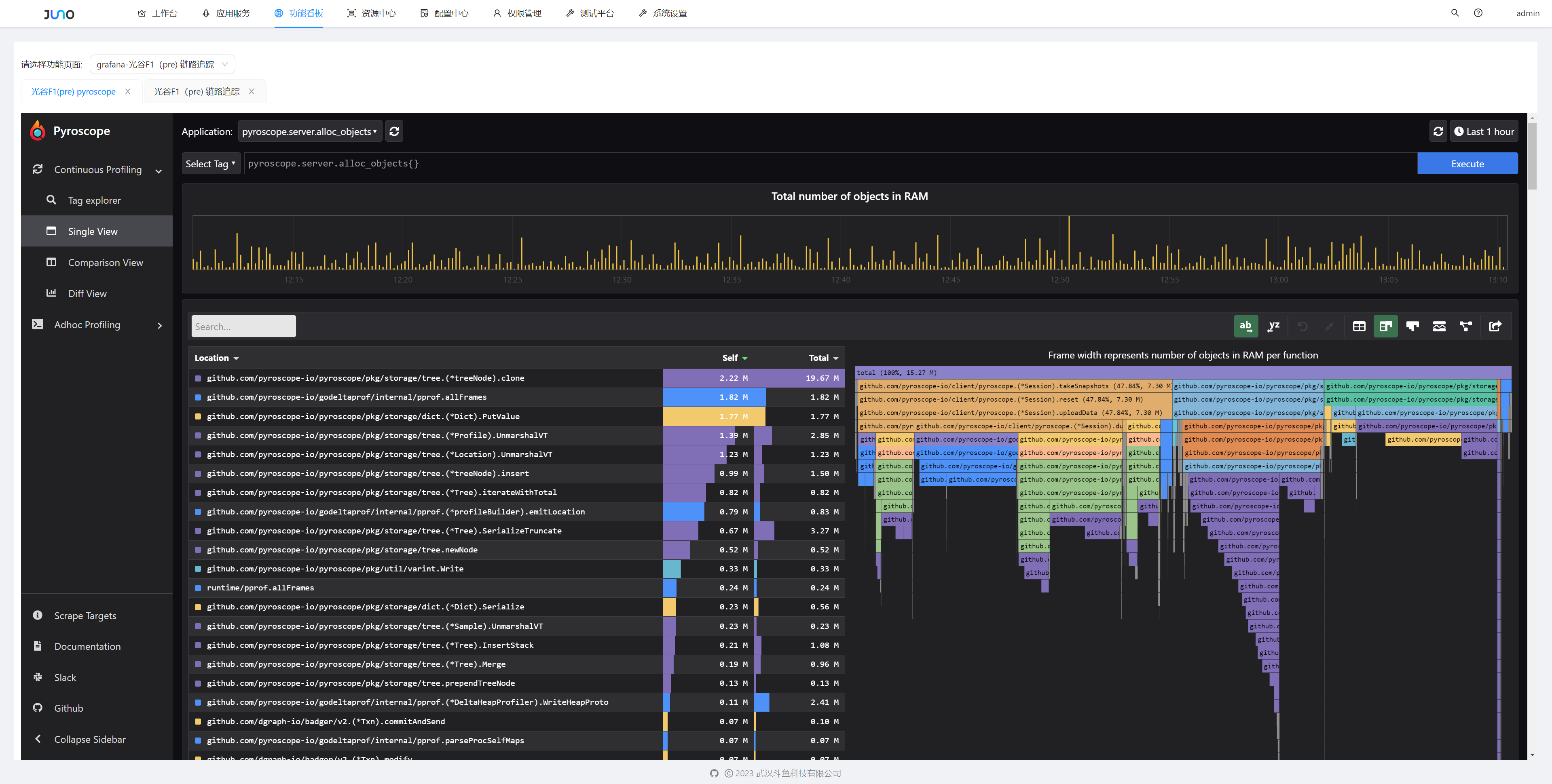Open the Github sidebar link
1552x784 pixels.
pyautogui.click(x=97, y=708)
